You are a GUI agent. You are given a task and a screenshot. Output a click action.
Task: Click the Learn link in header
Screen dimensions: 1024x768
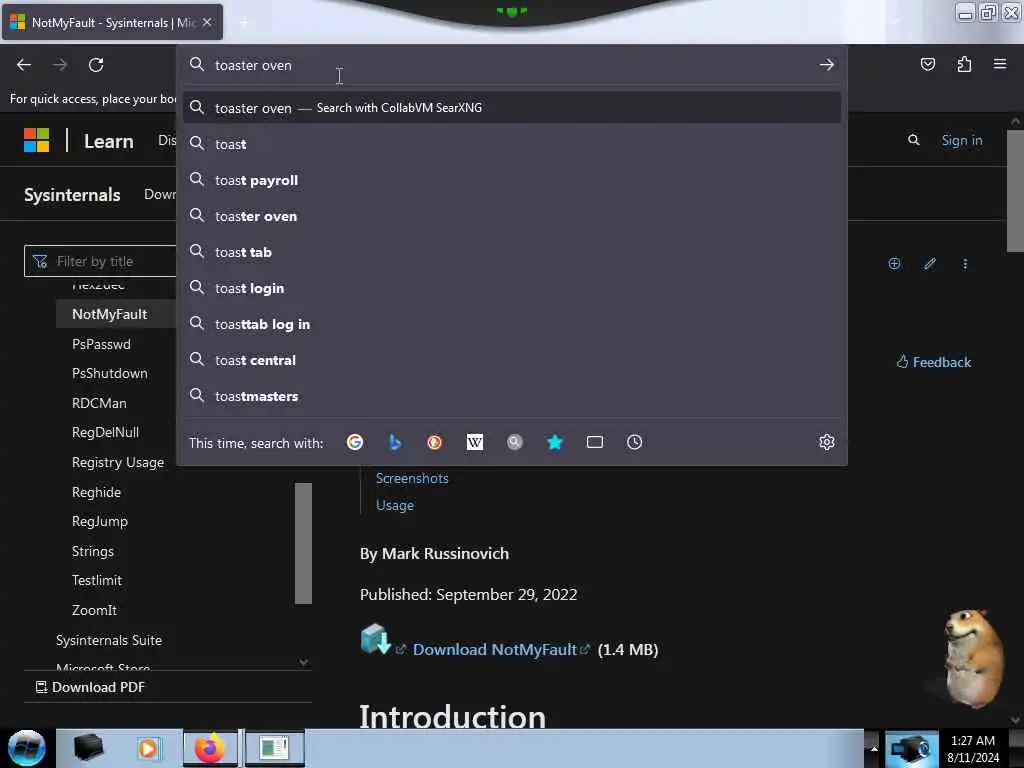point(108,141)
